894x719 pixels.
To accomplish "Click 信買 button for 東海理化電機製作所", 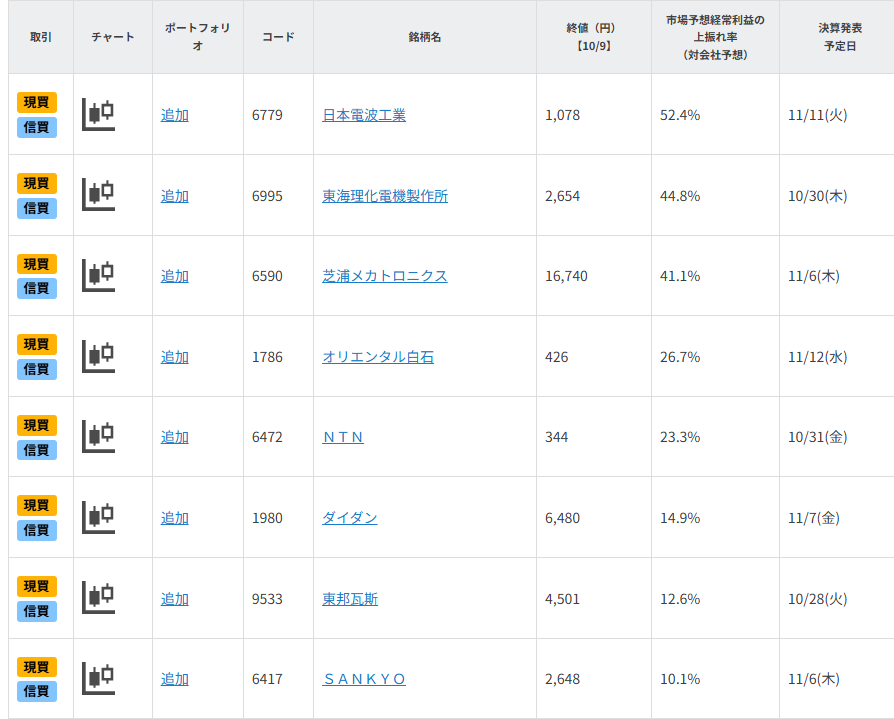I will (37, 208).
